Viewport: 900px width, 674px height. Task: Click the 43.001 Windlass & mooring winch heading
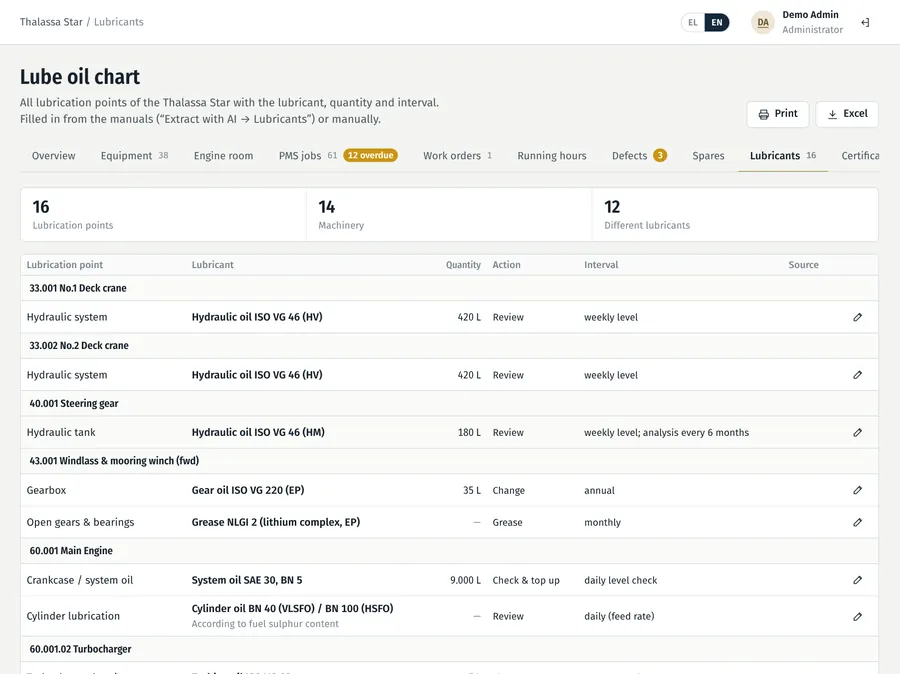tap(114, 461)
